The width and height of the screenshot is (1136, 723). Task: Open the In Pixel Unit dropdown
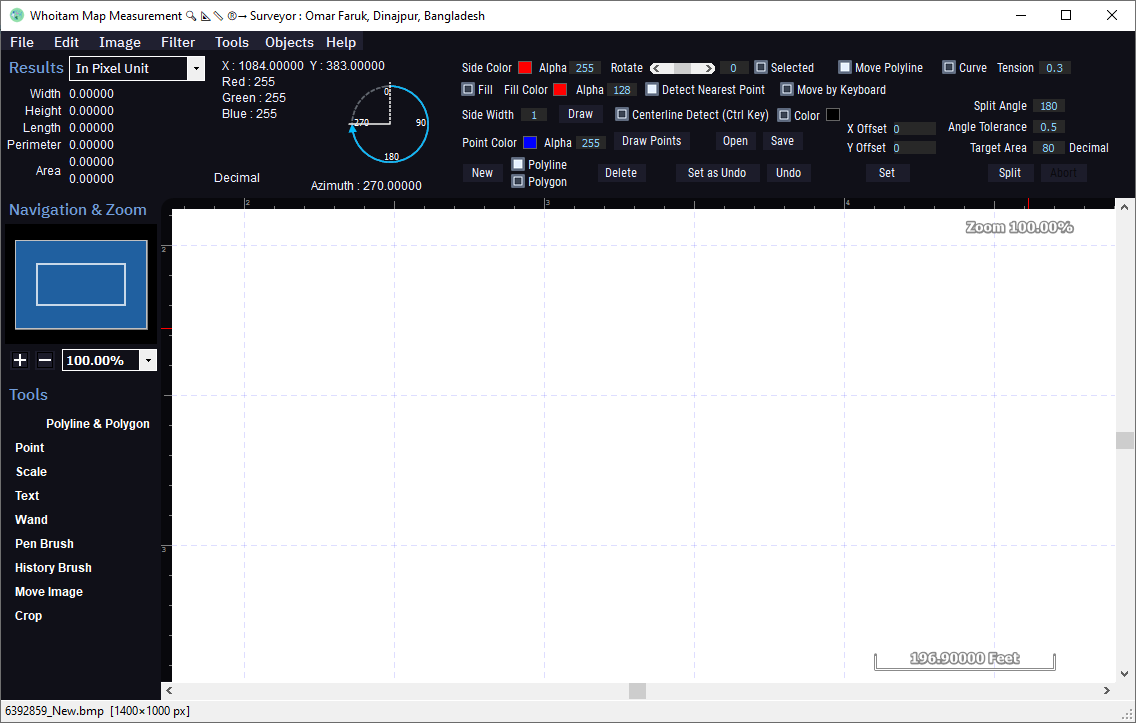click(196, 69)
